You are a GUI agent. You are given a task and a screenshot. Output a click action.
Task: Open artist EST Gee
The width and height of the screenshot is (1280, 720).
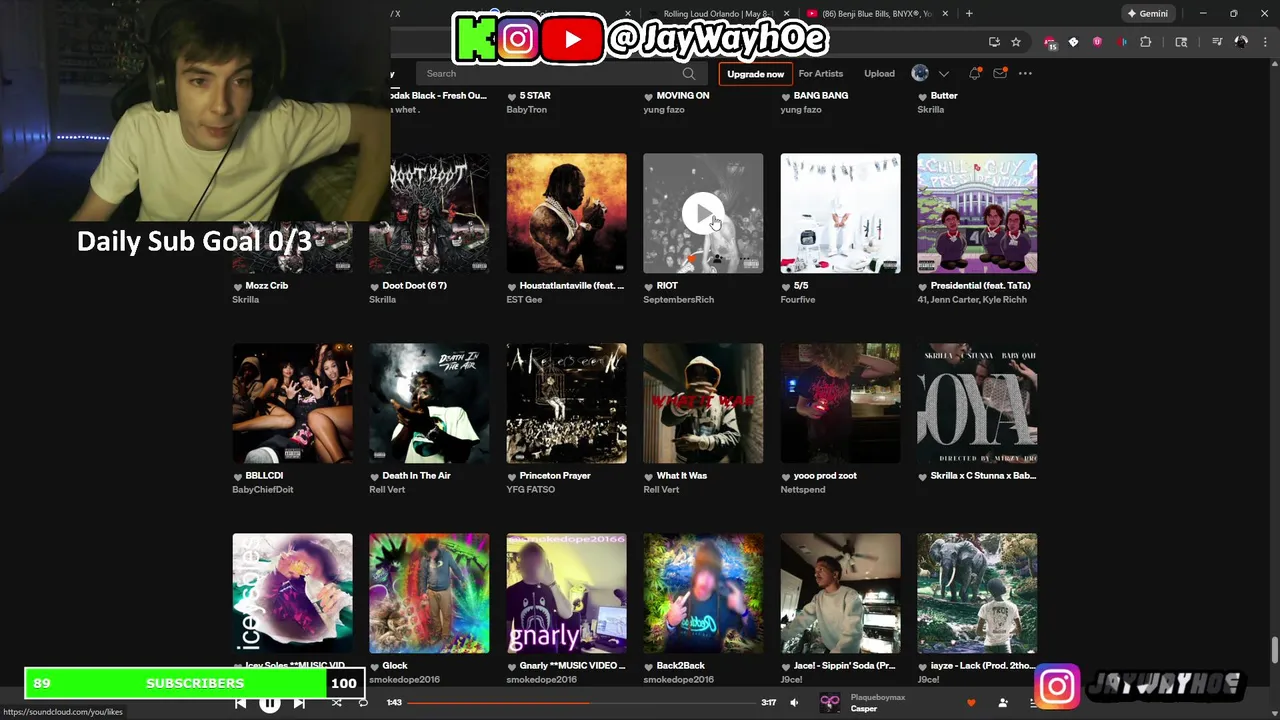pyautogui.click(x=524, y=299)
